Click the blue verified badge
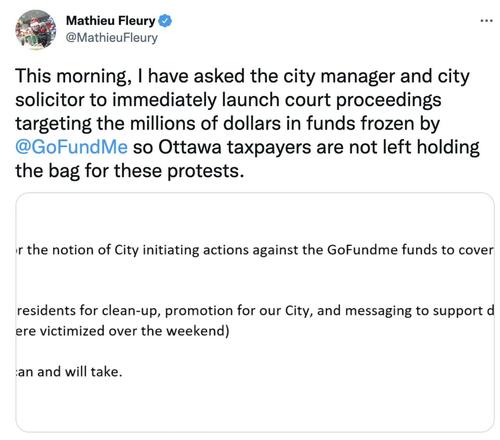This screenshot has height=440, width=500. coord(165,21)
